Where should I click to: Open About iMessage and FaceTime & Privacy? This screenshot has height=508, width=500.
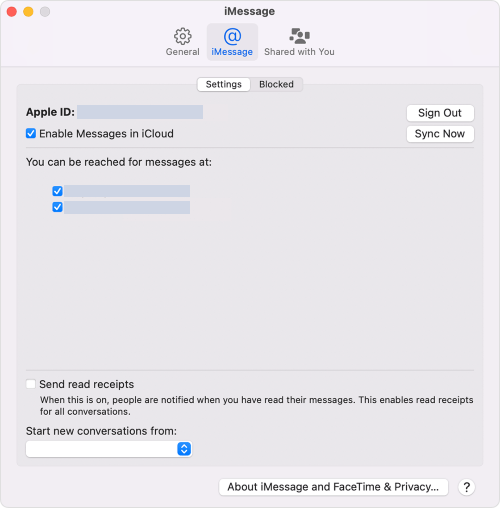point(333,487)
